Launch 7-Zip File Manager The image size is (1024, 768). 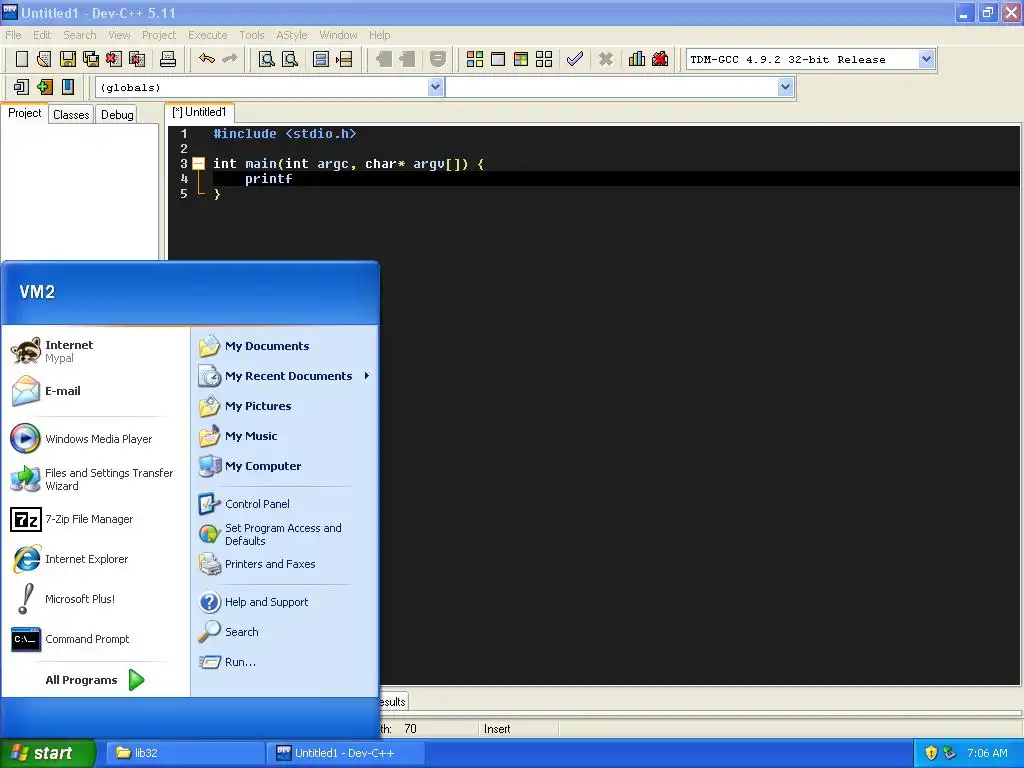[x=95, y=519]
